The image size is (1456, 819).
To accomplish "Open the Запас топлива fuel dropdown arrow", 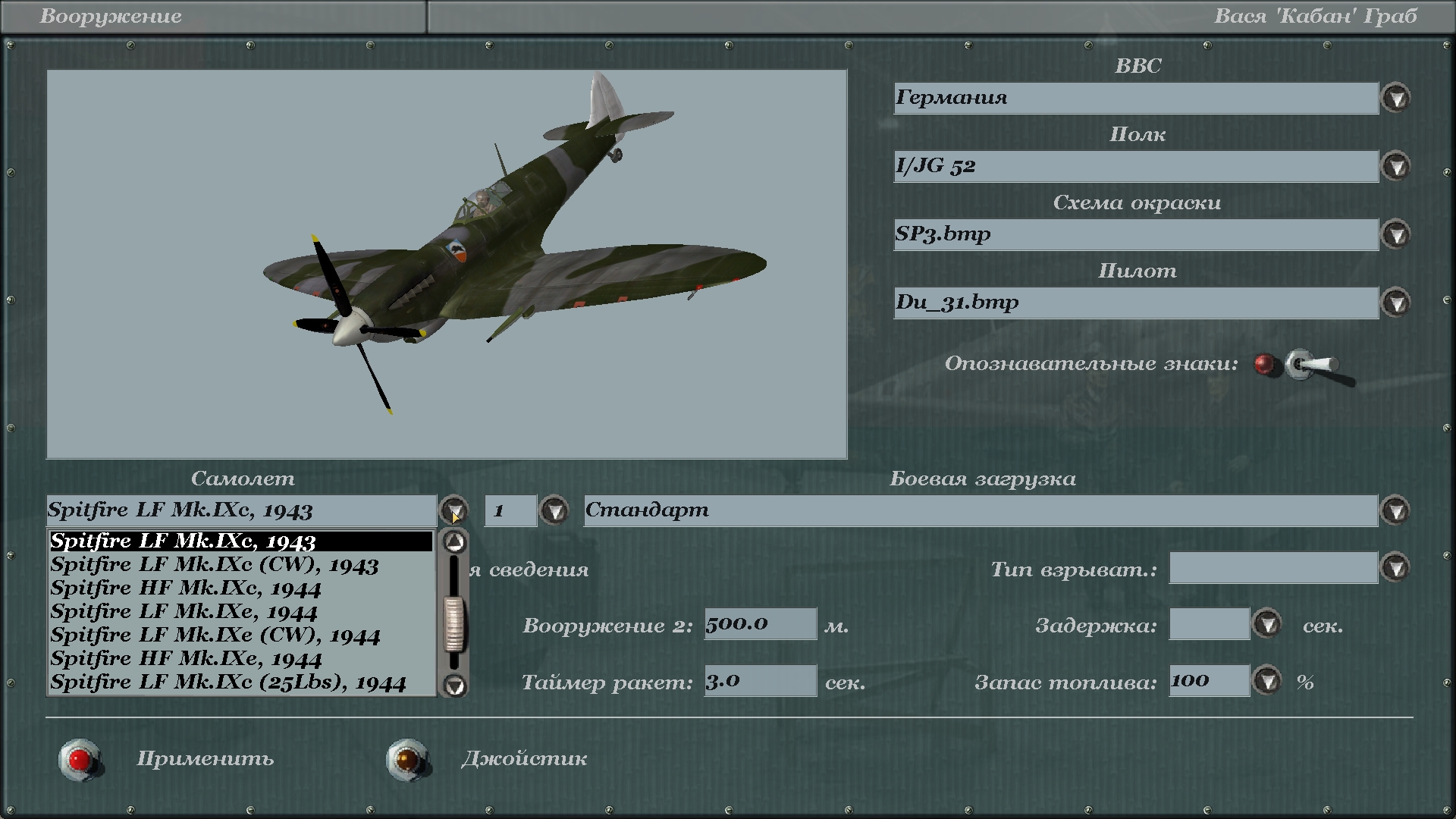I will pos(1267,681).
